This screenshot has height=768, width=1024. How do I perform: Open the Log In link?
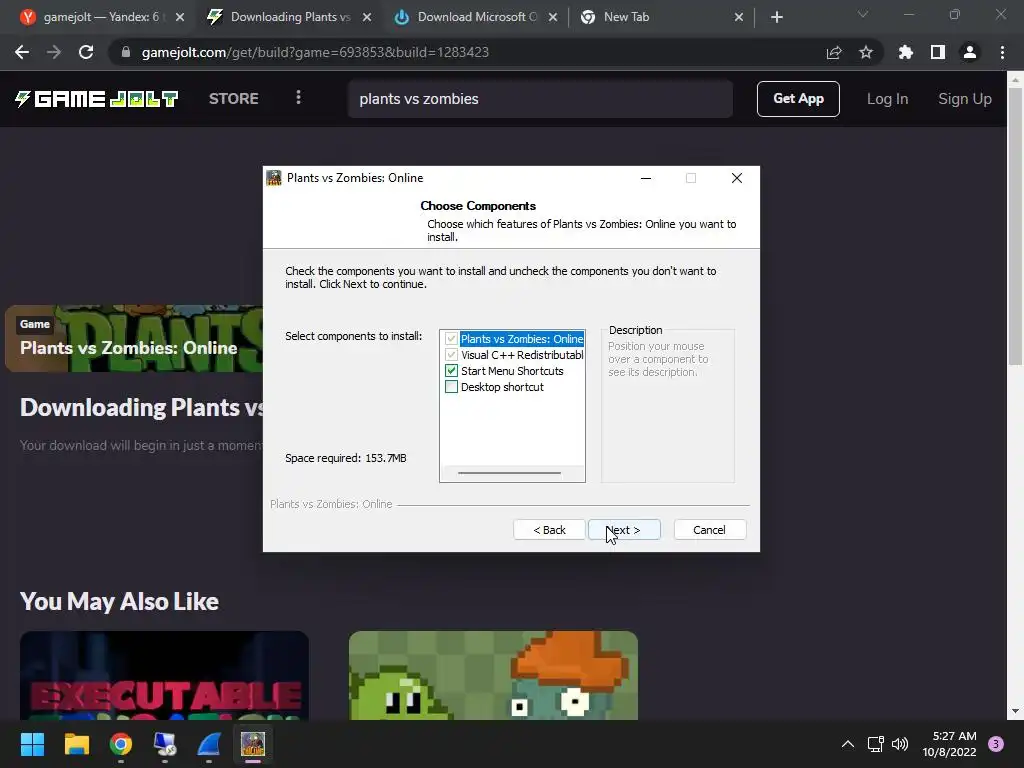pos(887,99)
